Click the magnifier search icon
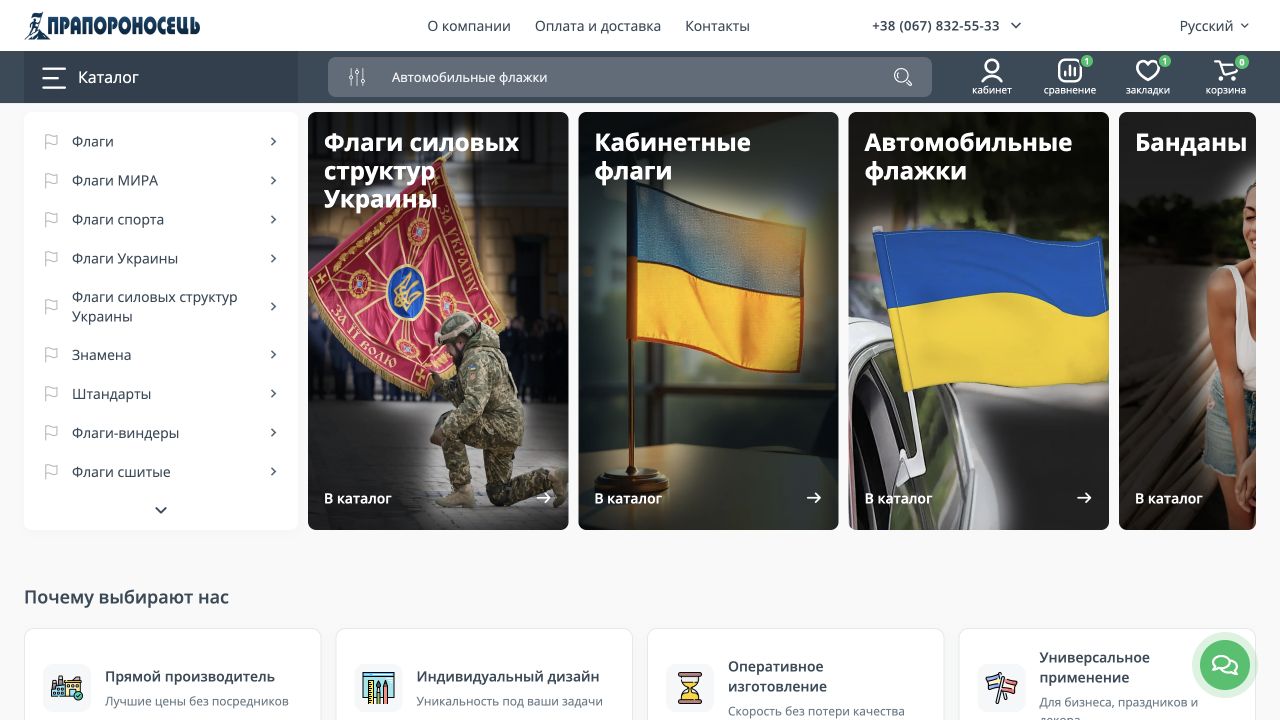Image resolution: width=1280 pixels, height=720 pixels. click(x=903, y=77)
